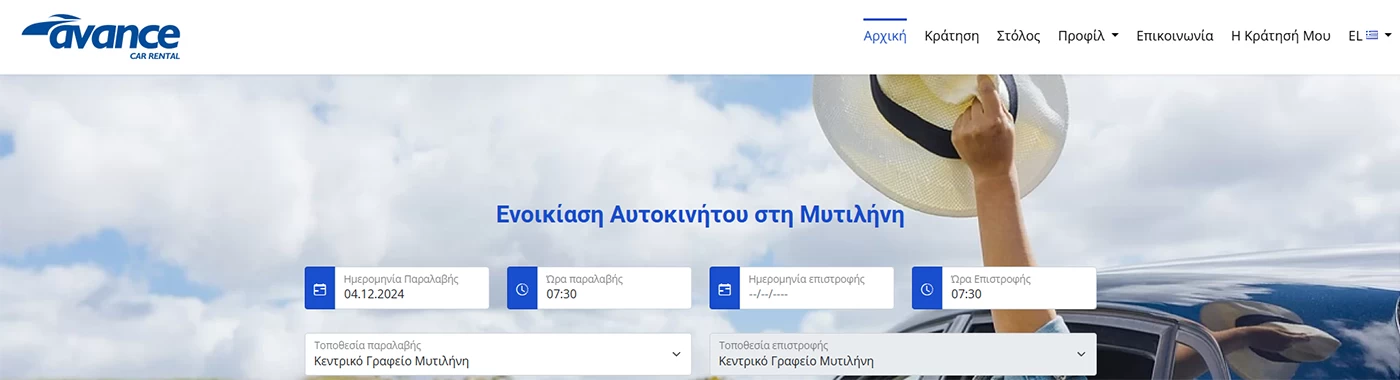Click the Ημερομηνία επιστροφής date field
The image size is (1400, 380).
pyautogui.click(x=817, y=288)
